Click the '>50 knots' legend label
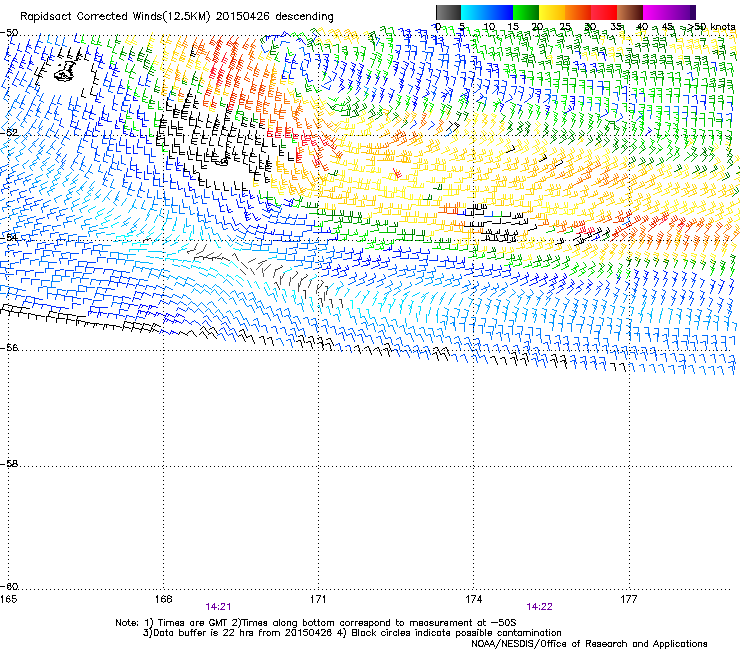 (x=711, y=27)
